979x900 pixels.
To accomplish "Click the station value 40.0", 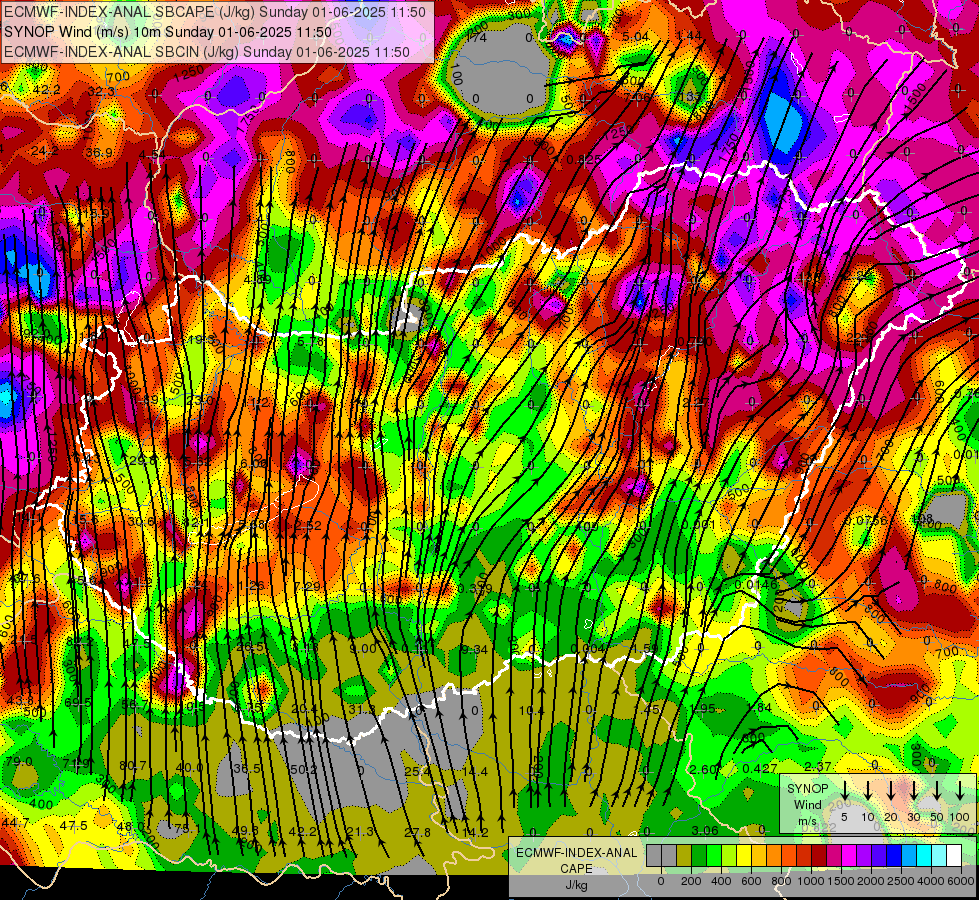I will [189, 768].
